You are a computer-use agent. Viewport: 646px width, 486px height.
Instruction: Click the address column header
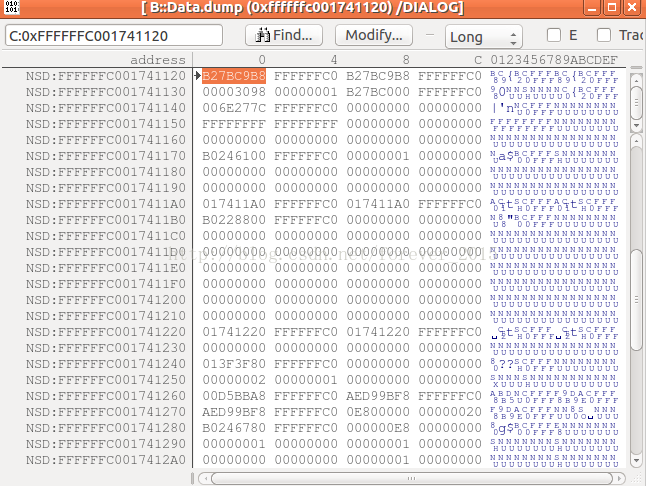(158, 60)
